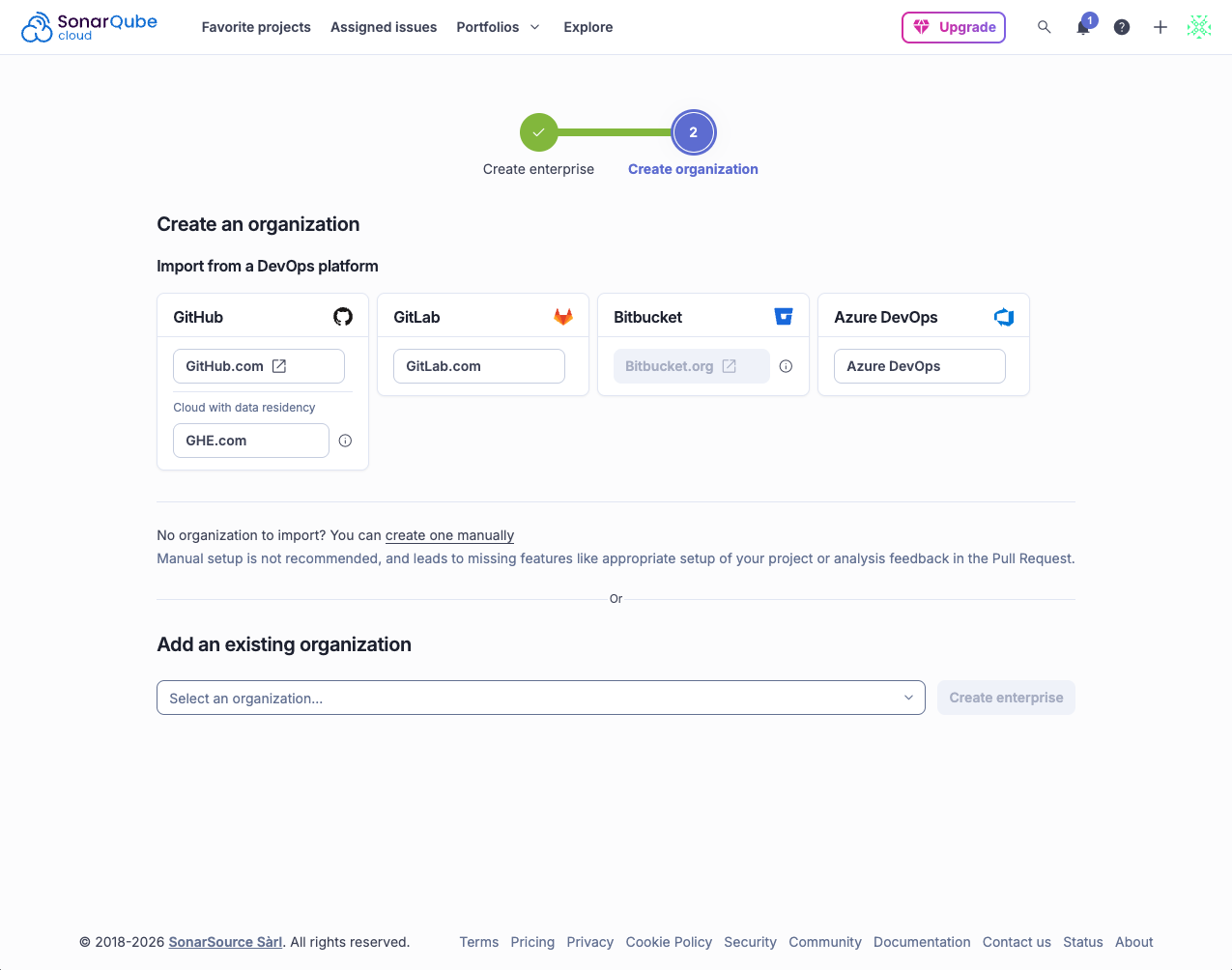Screen dimensions: 1232x970
Task: Open the Cookie Policy footer link
Action: coord(669,942)
